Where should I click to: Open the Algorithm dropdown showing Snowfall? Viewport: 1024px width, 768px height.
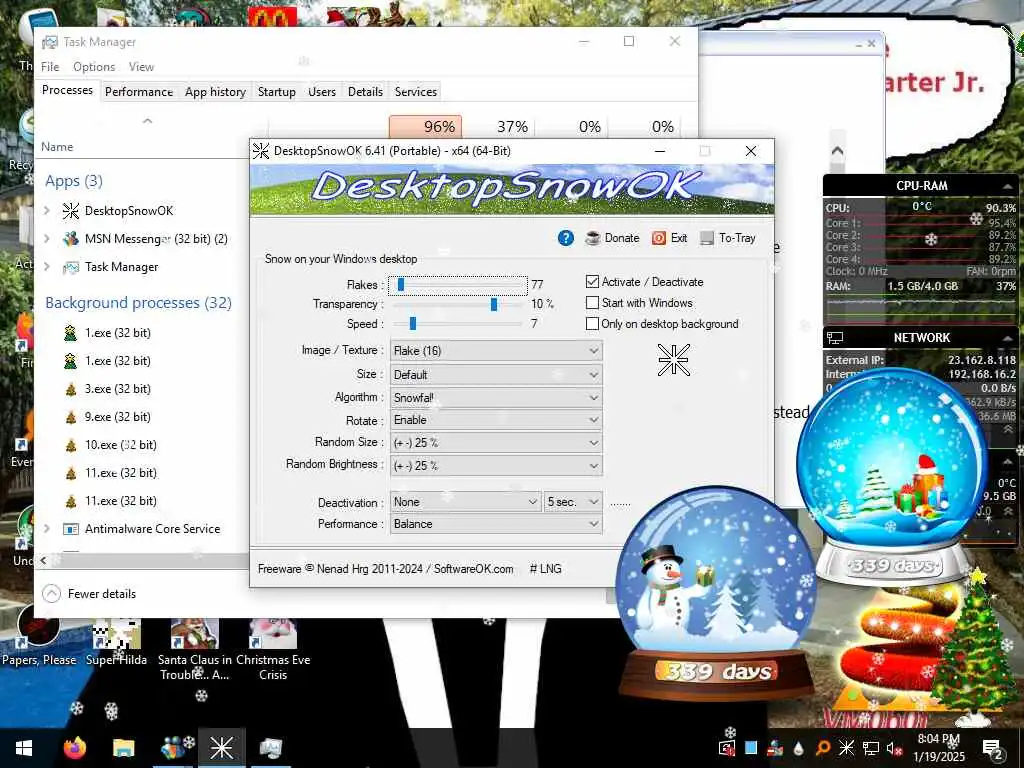click(496, 398)
